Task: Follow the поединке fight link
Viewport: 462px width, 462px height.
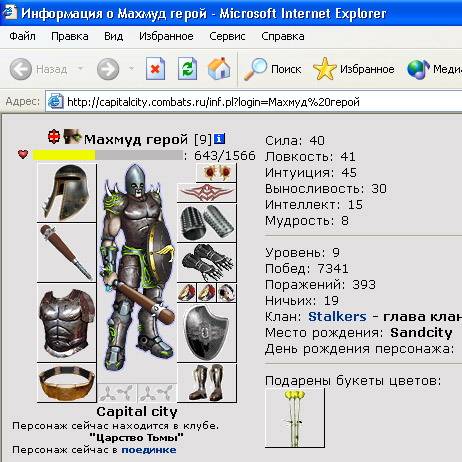Action: tap(149, 450)
